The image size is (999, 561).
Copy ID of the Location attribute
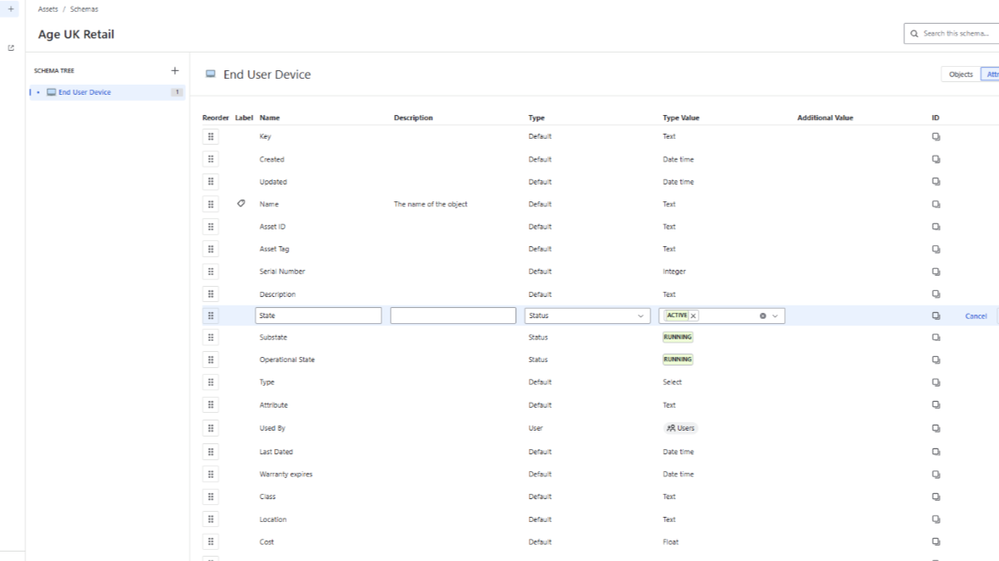936,519
